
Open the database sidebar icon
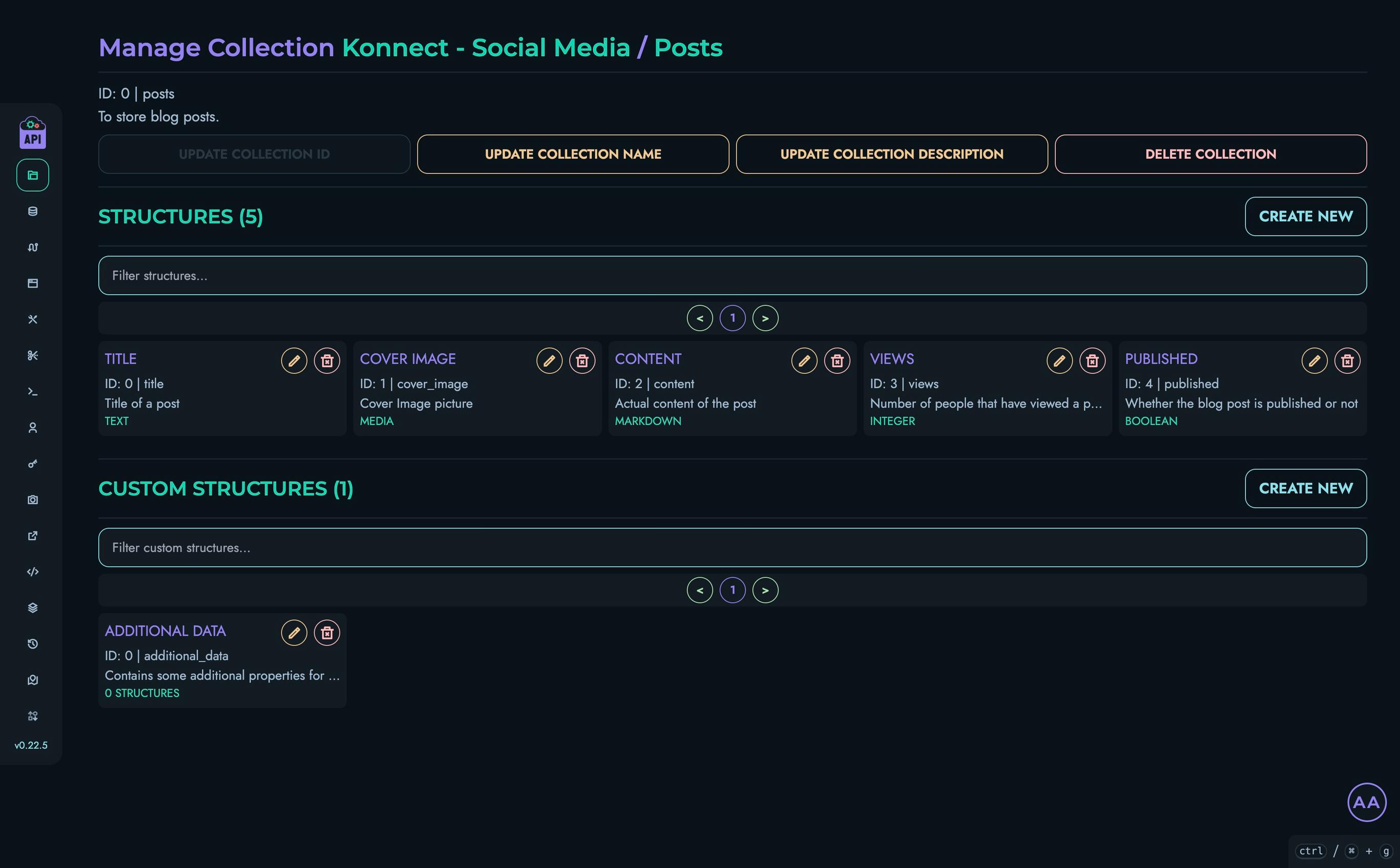(33, 211)
